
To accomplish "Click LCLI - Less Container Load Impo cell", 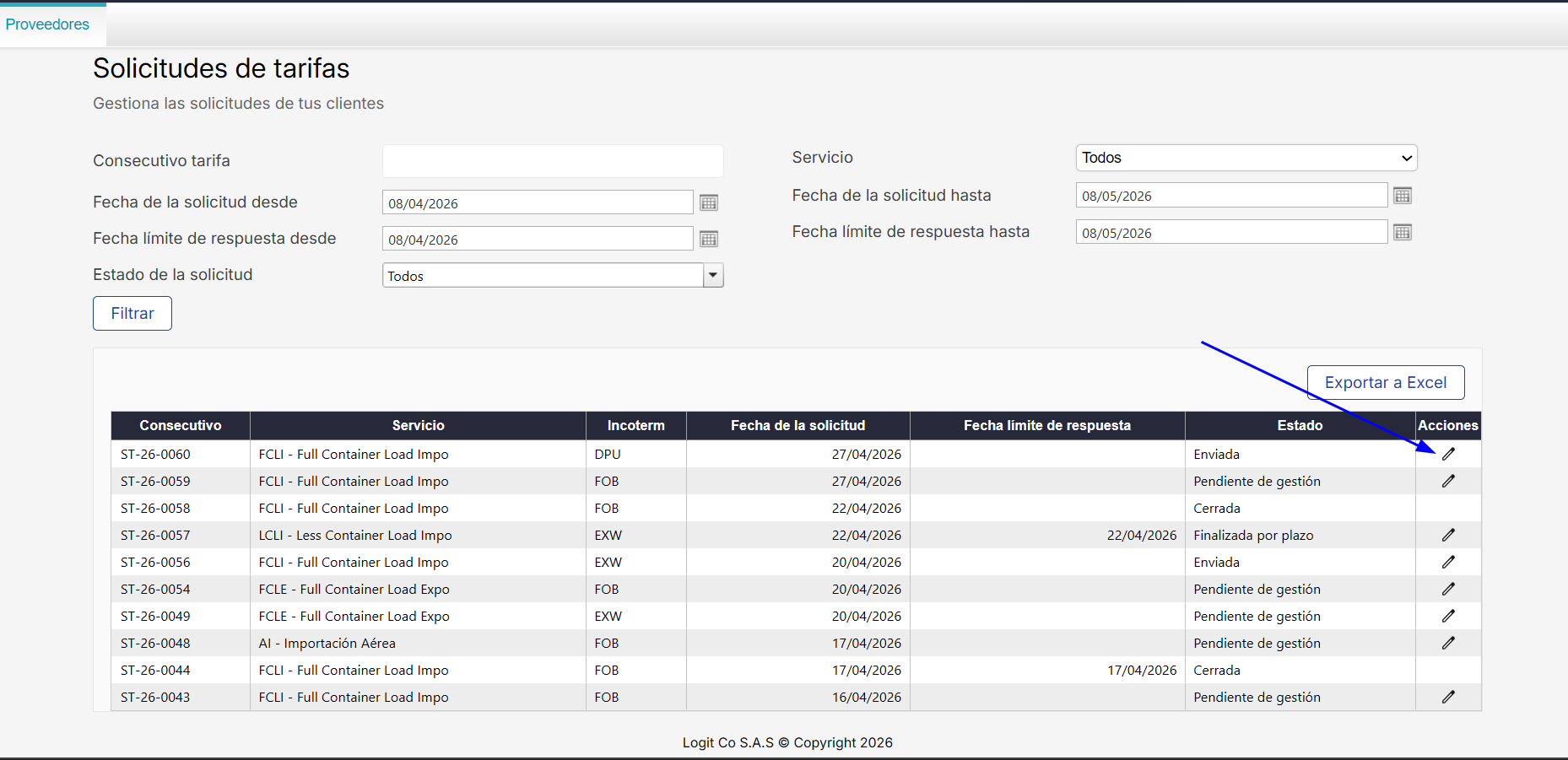I will 418,535.
